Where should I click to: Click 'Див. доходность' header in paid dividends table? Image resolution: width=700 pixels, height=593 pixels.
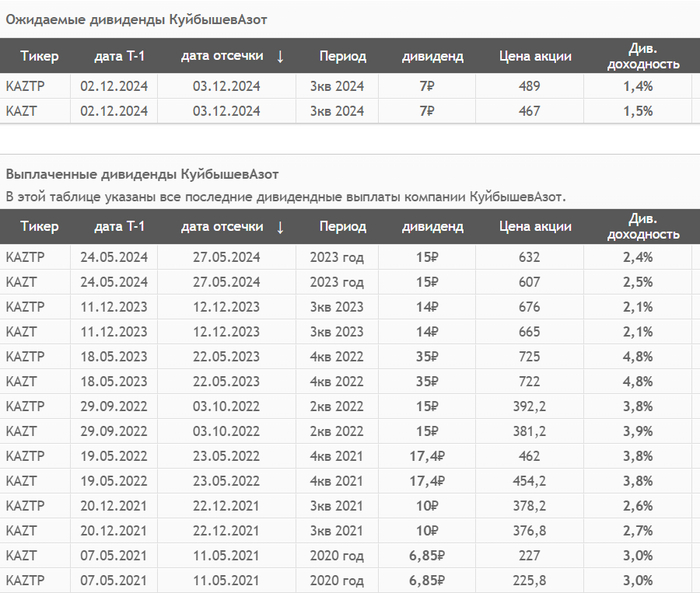(x=643, y=226)
